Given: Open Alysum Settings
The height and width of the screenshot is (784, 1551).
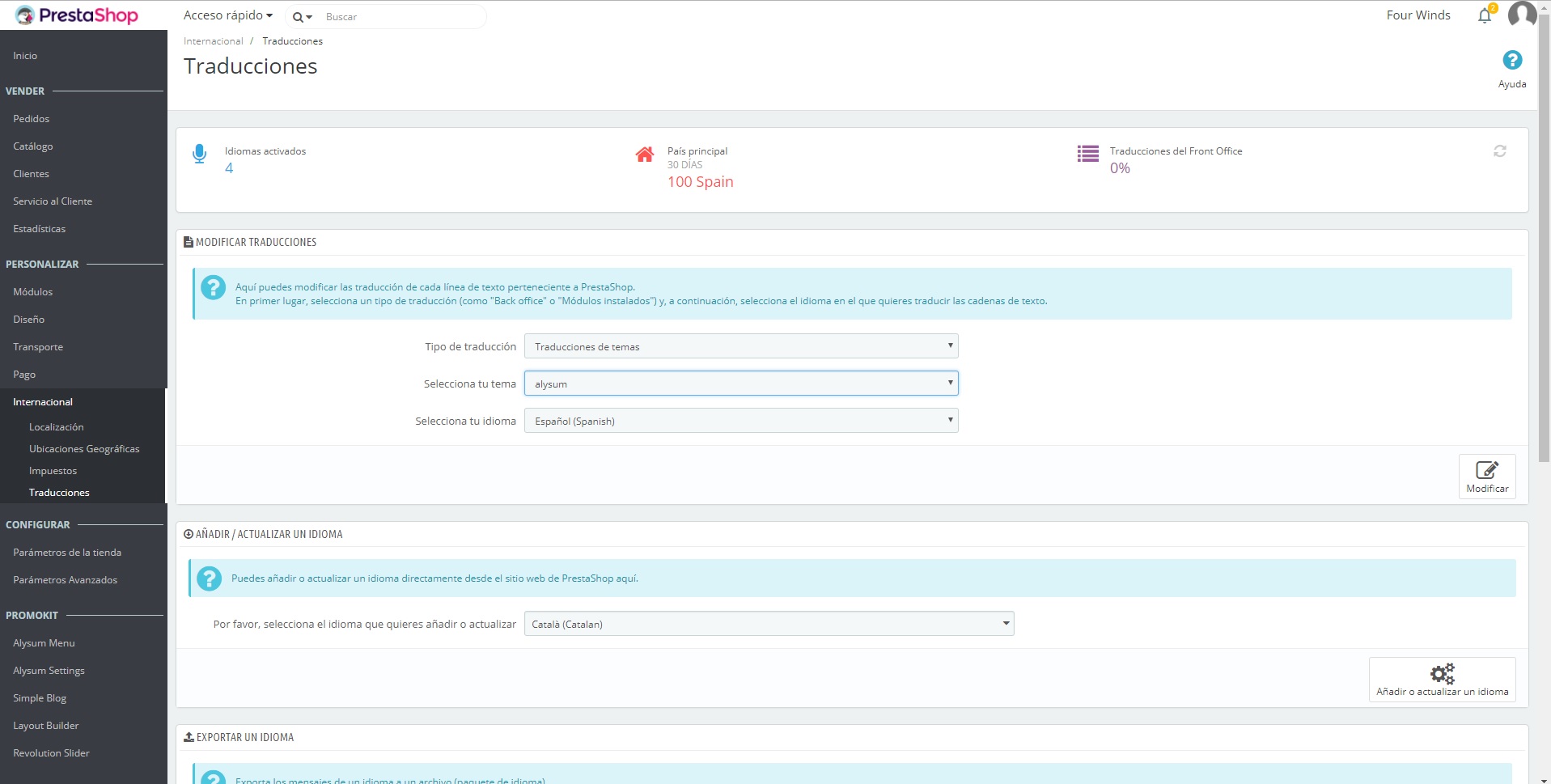Looking at the screenshot, I should pyautogui.click(x=49, y=671).
